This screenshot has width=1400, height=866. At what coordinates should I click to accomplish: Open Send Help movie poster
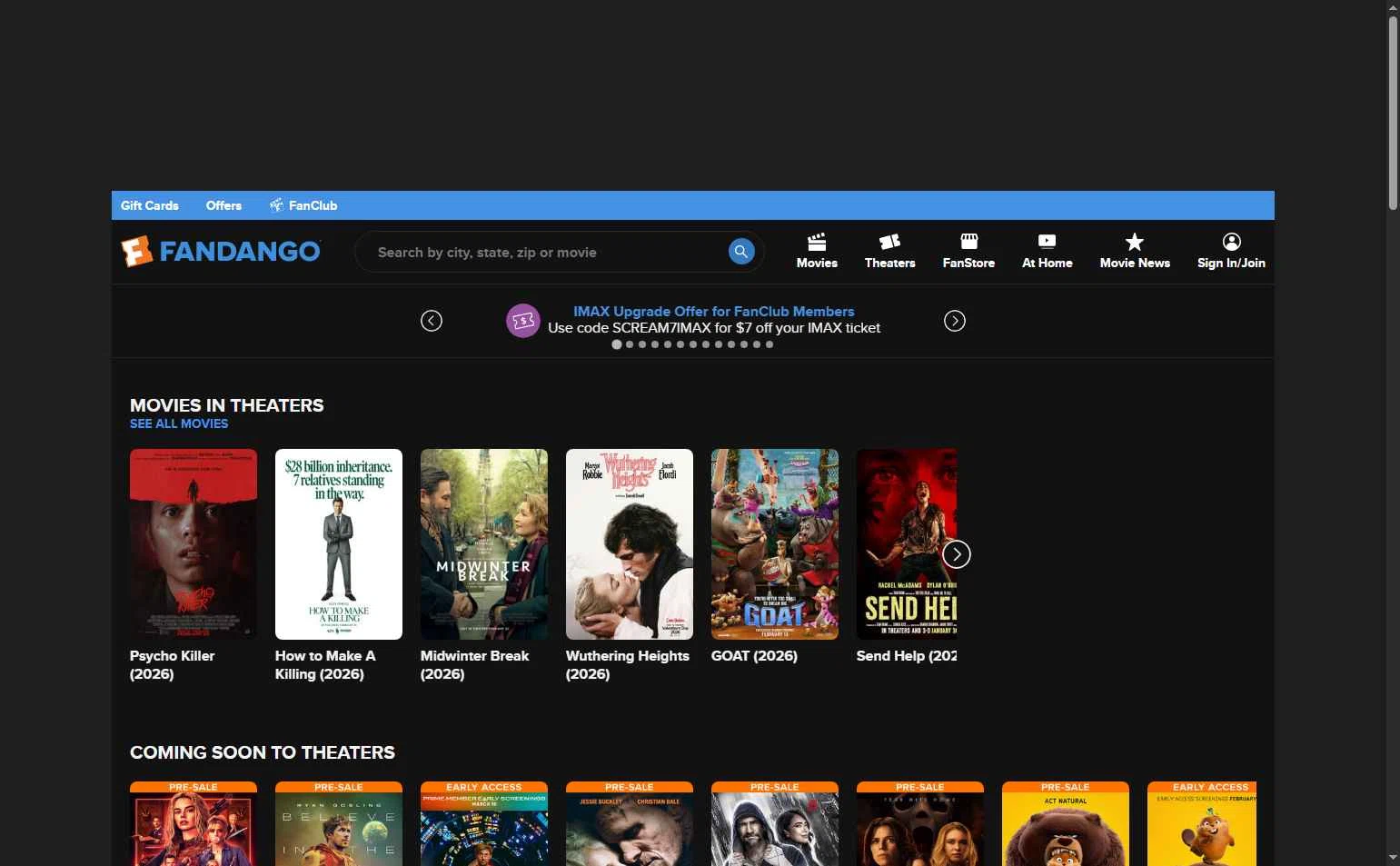907,544
